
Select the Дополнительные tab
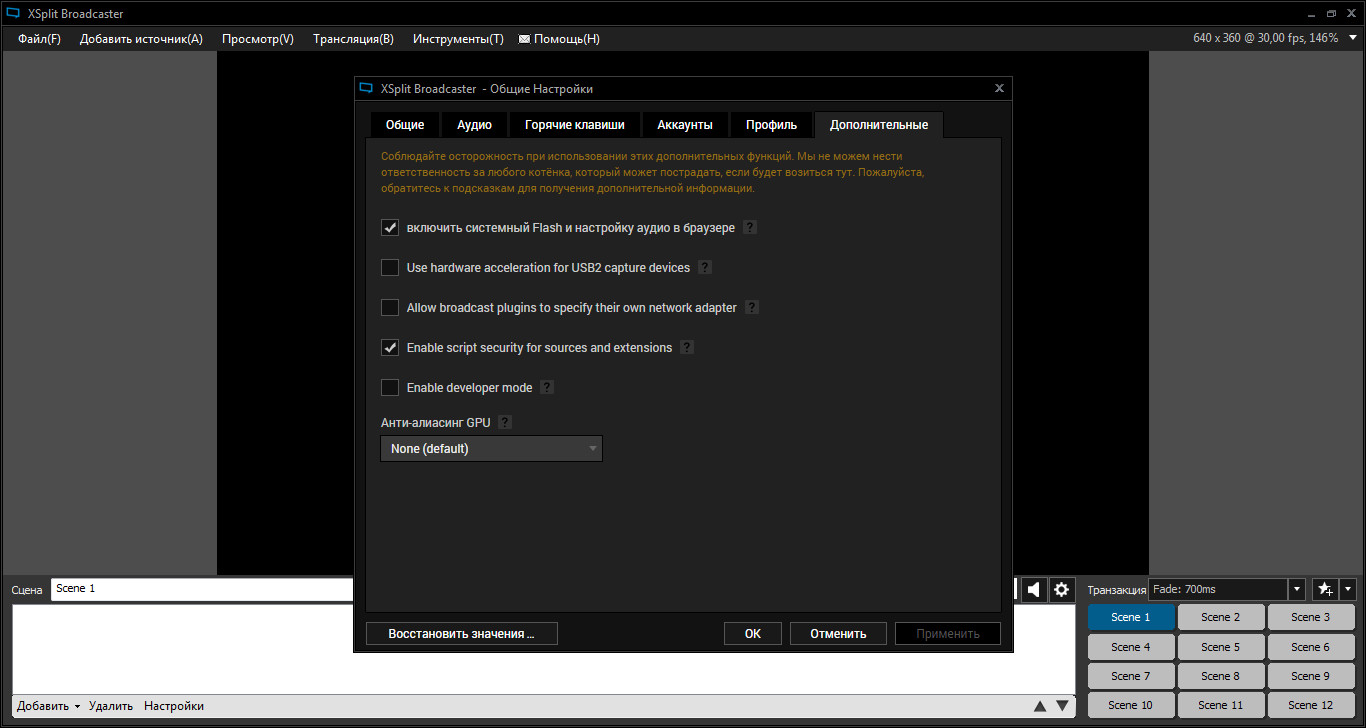coord(879,125)
